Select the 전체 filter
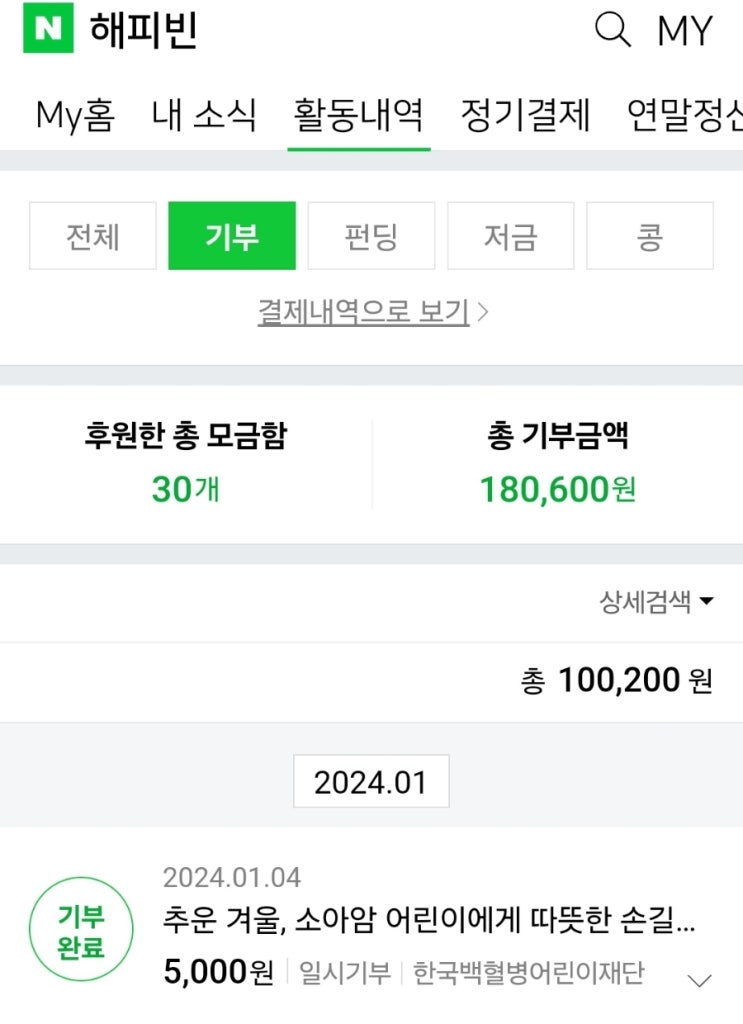Screen dimensions: 743x1024 coord(93,236)
